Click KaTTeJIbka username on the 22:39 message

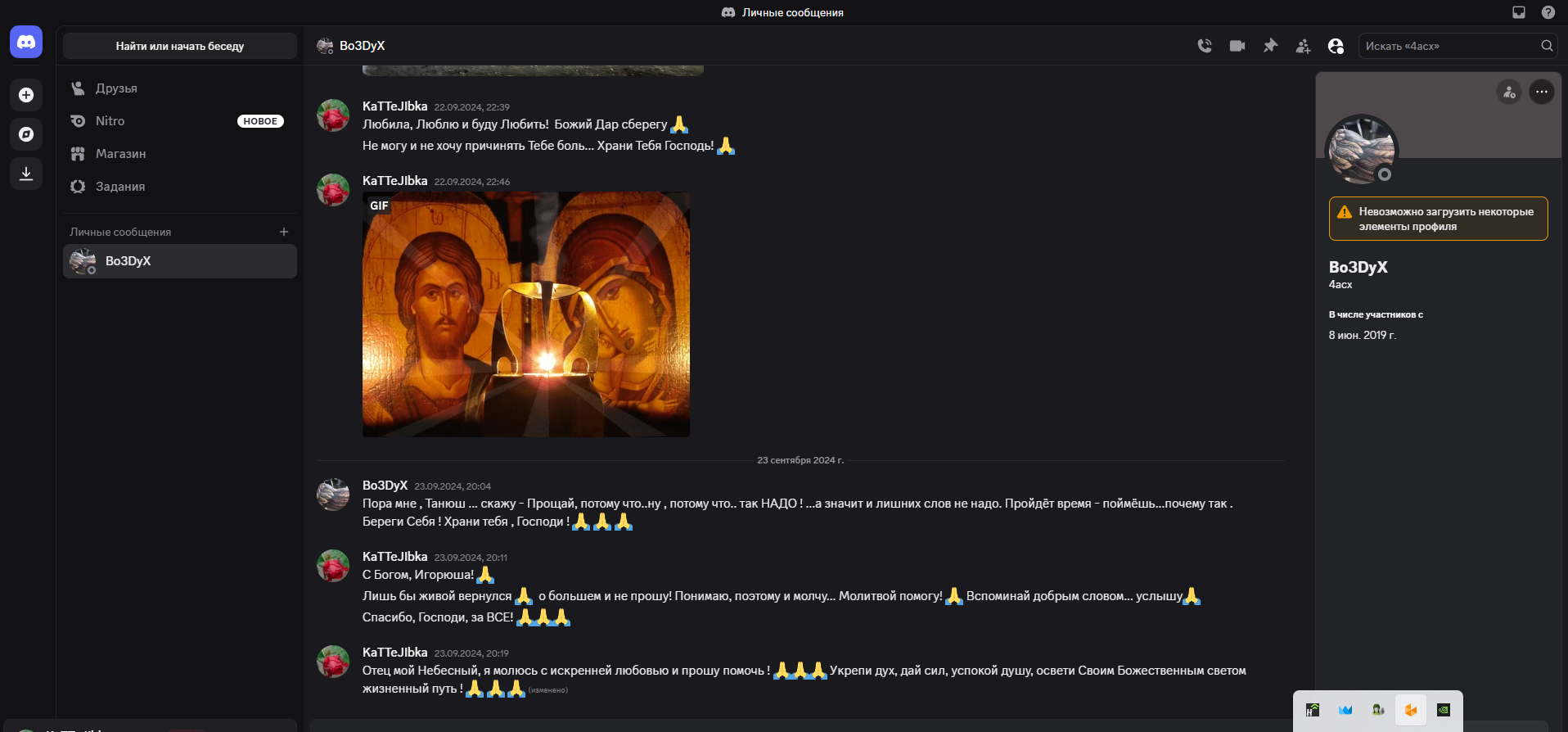tap(394, 106)
